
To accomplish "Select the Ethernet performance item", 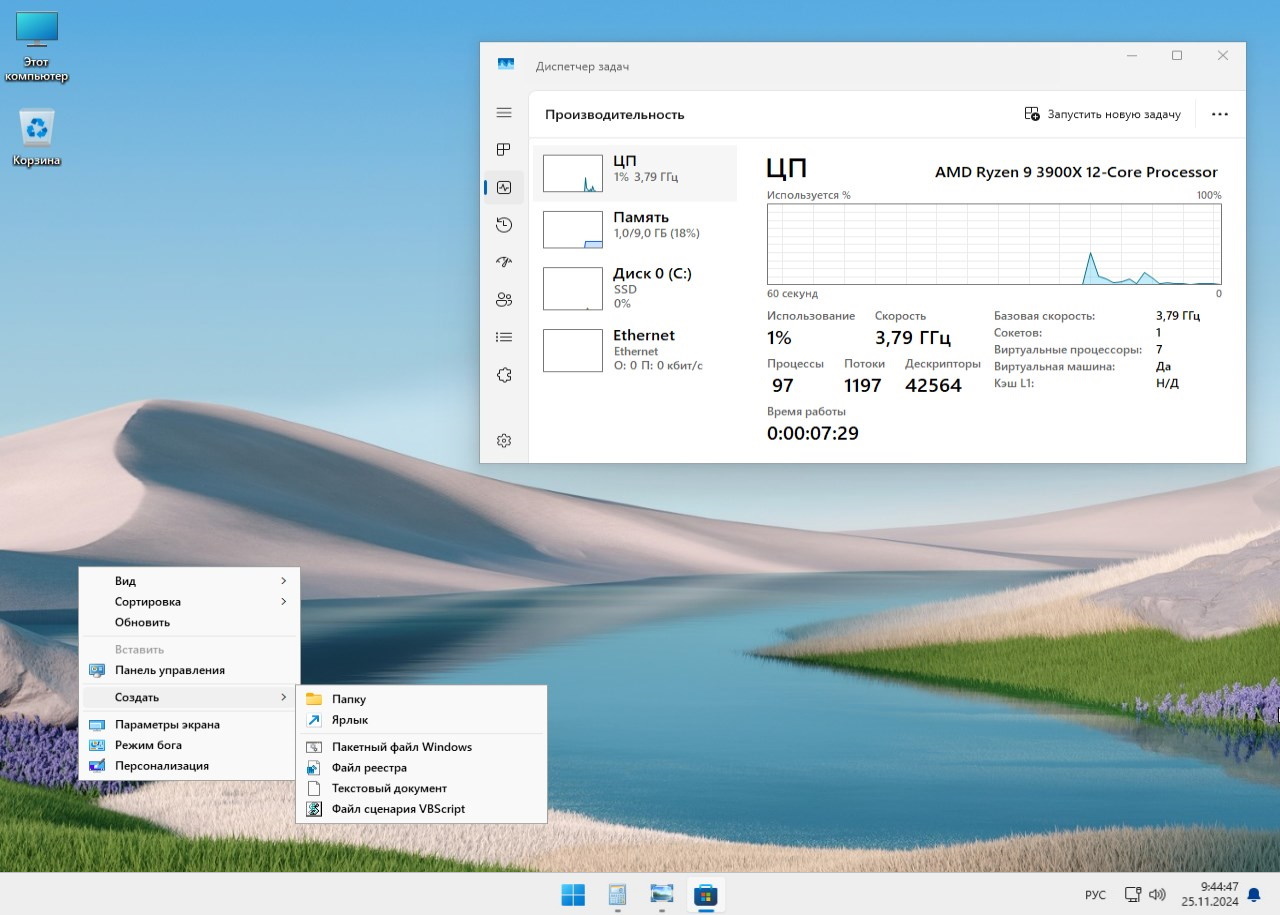I will pos(634,350).
